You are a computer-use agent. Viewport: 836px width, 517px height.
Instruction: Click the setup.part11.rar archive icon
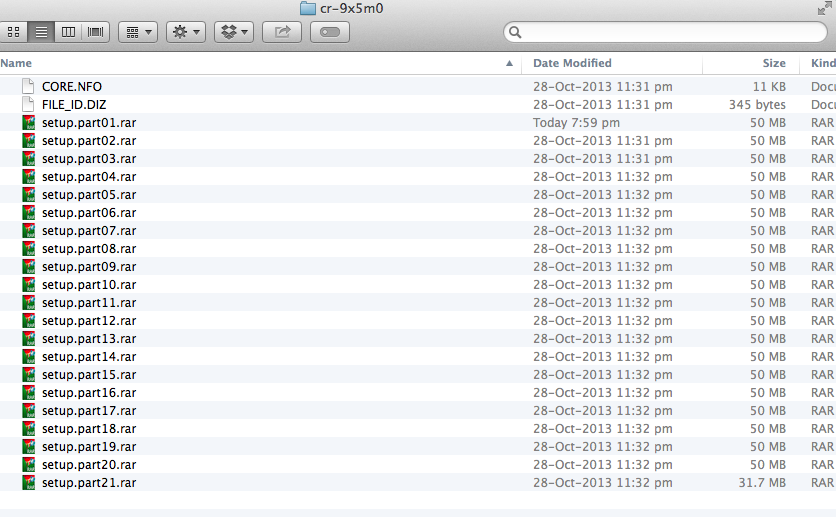29,303
